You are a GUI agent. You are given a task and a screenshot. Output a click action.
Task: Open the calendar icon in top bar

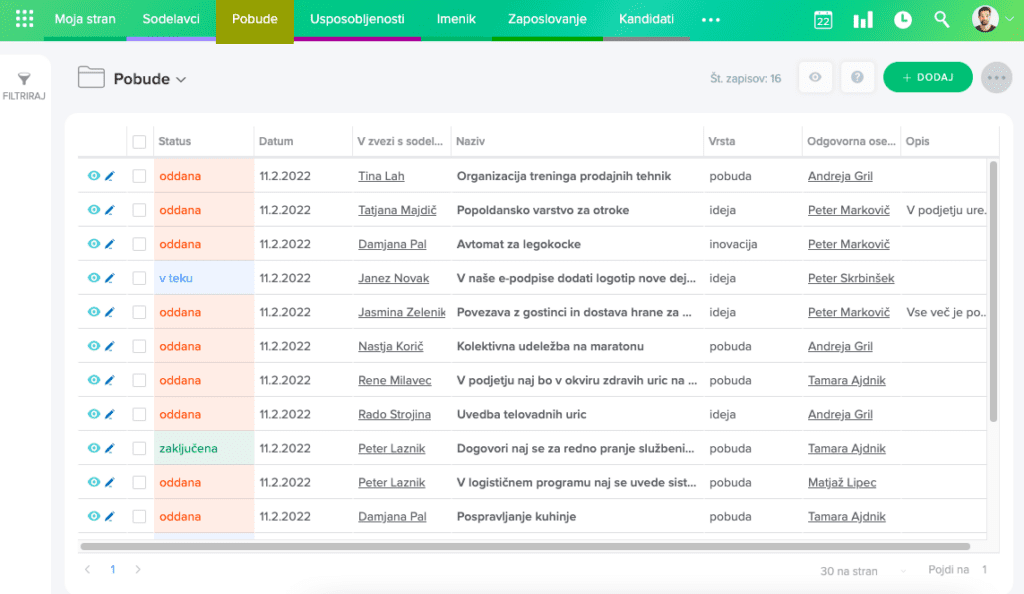(x=823, y=20)
